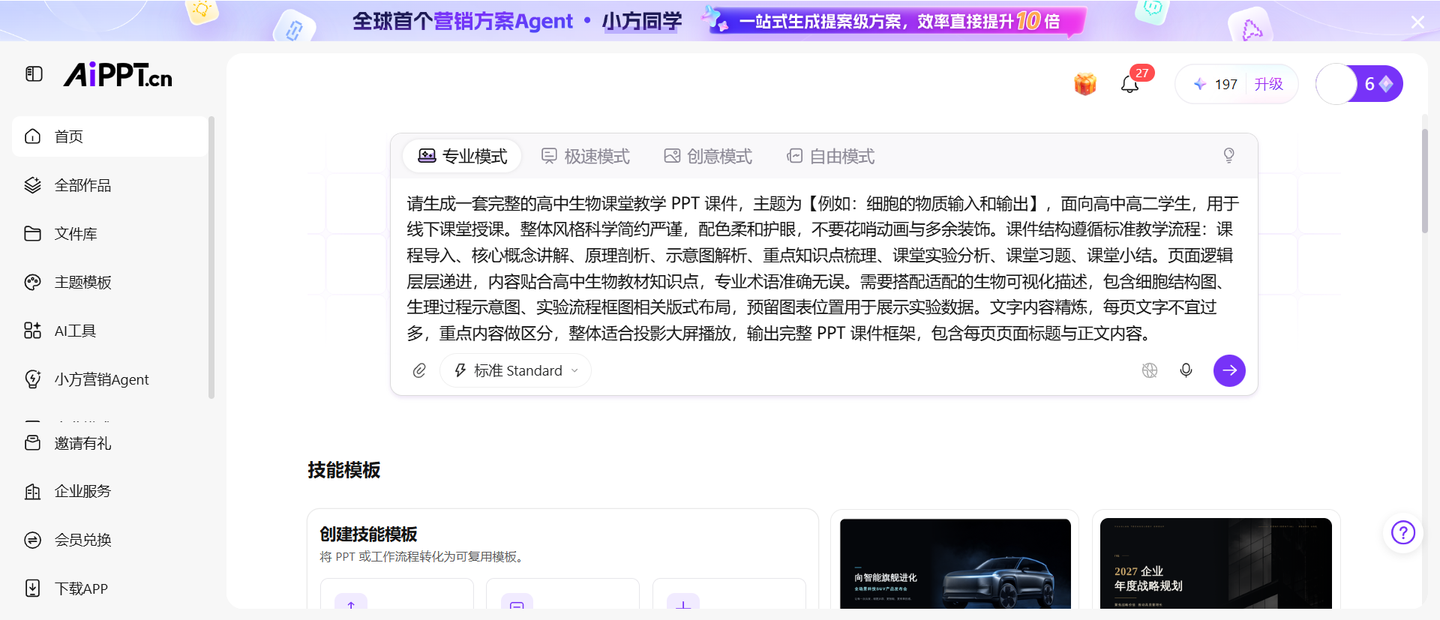The image size is (1440, 620).
Task: Open the user avatar with 6 diamonds
Action: tap(1359, 84)
